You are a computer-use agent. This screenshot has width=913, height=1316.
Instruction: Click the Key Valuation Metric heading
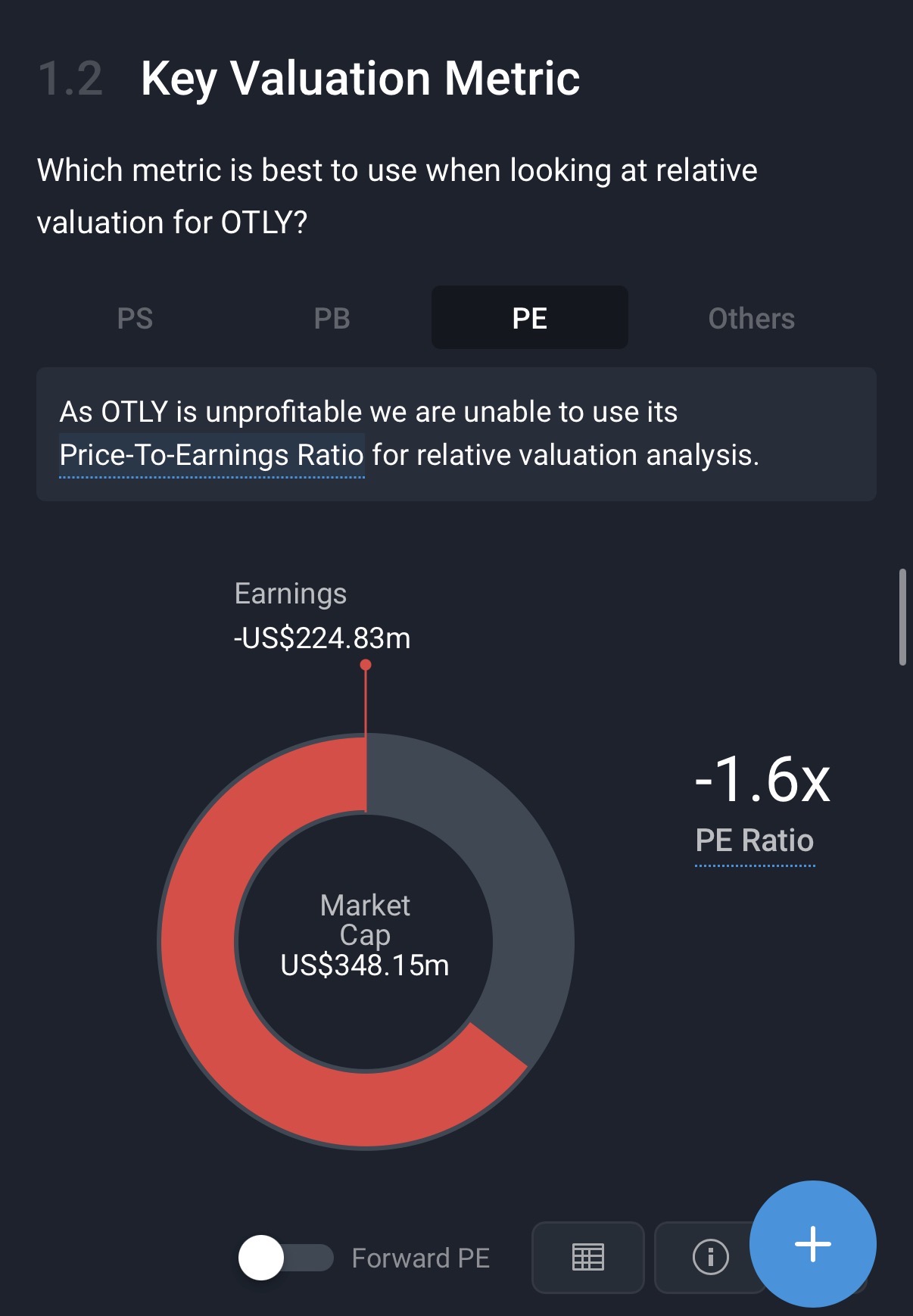coord(360,79)
